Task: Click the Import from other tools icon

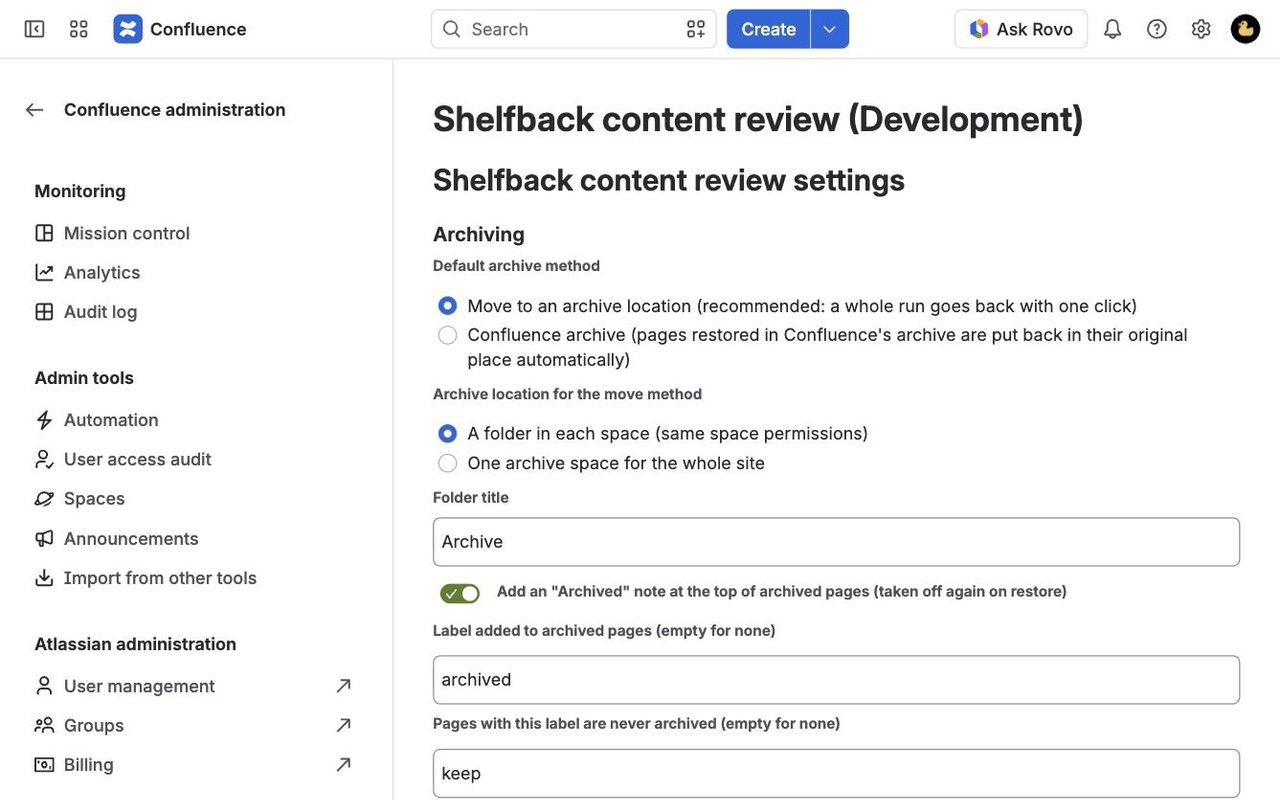Action: 44,578
